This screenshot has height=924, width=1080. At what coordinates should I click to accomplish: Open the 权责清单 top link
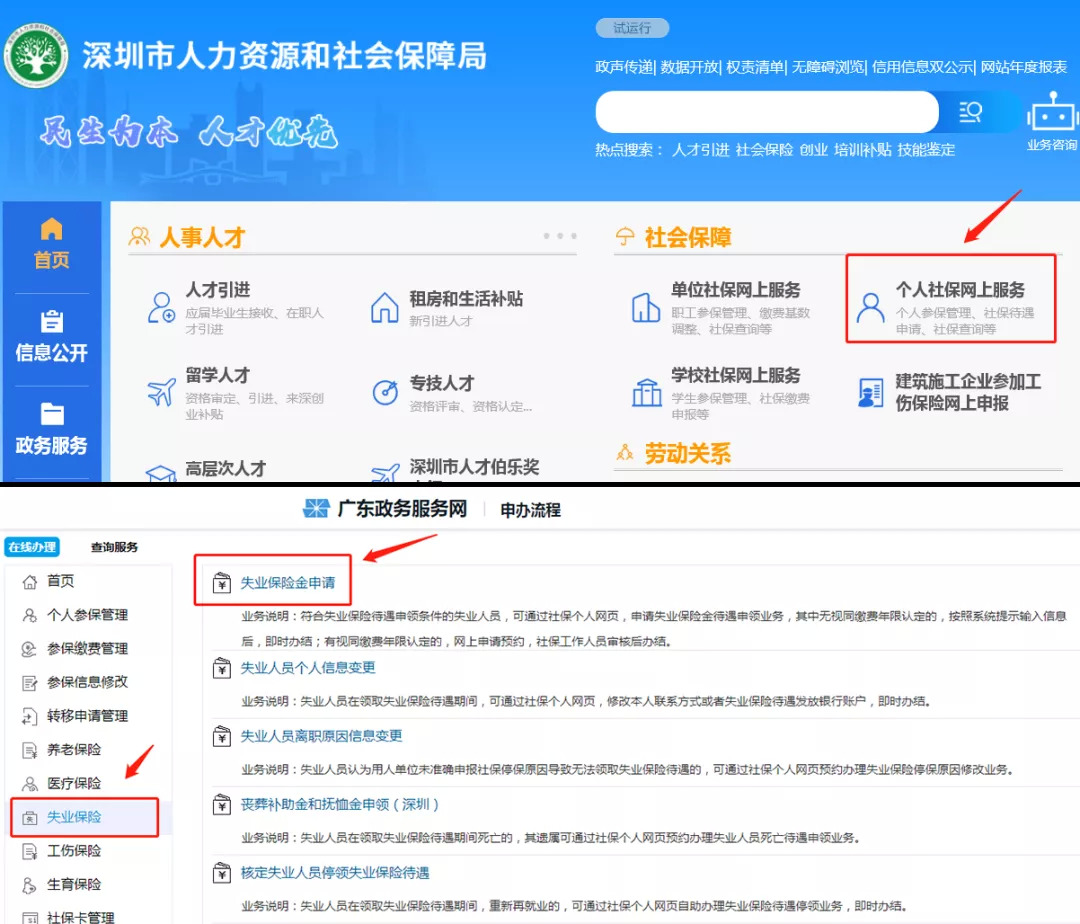tap(755, 67)
